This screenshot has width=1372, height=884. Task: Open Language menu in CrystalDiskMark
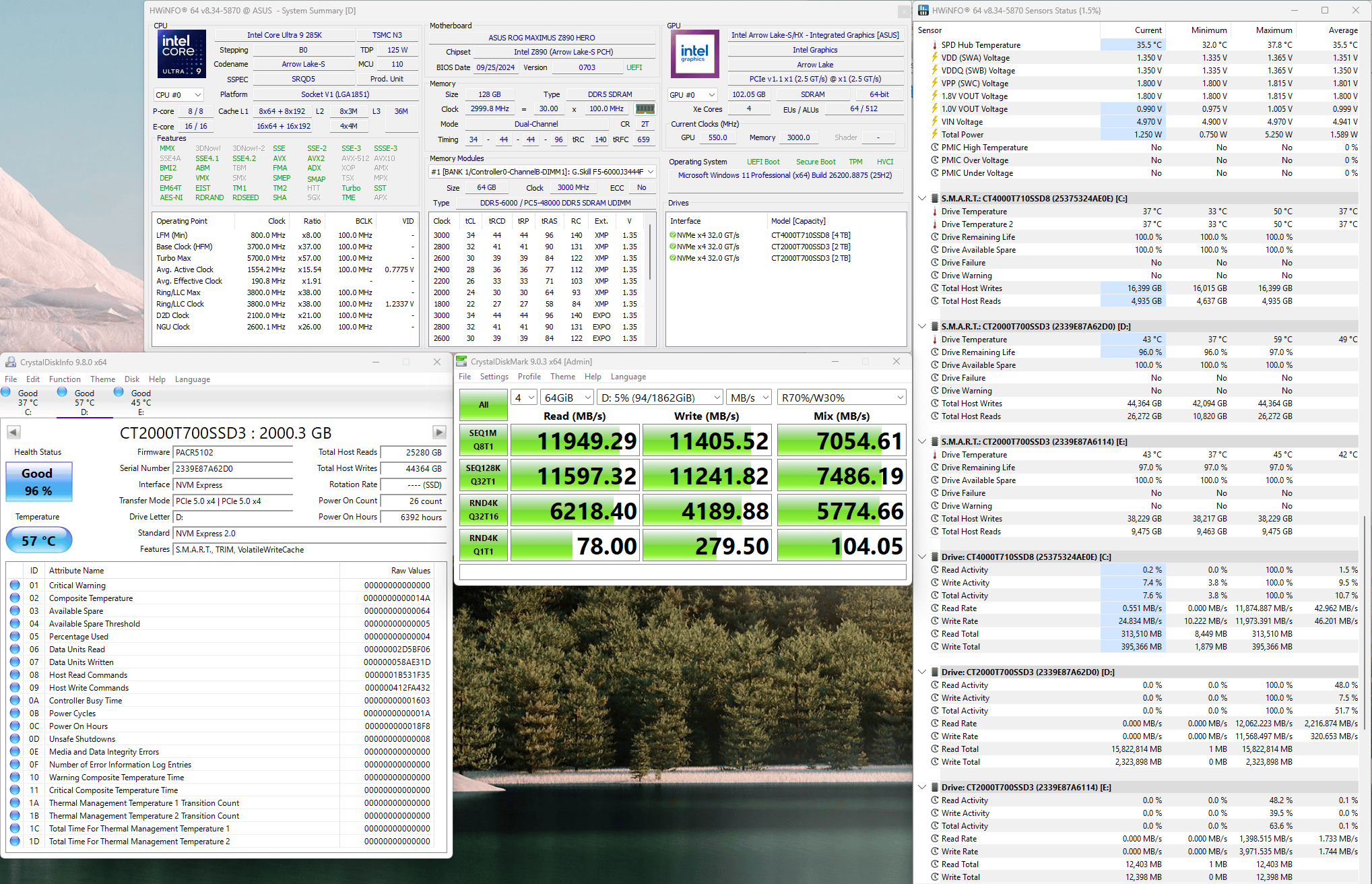pos(628,377)
